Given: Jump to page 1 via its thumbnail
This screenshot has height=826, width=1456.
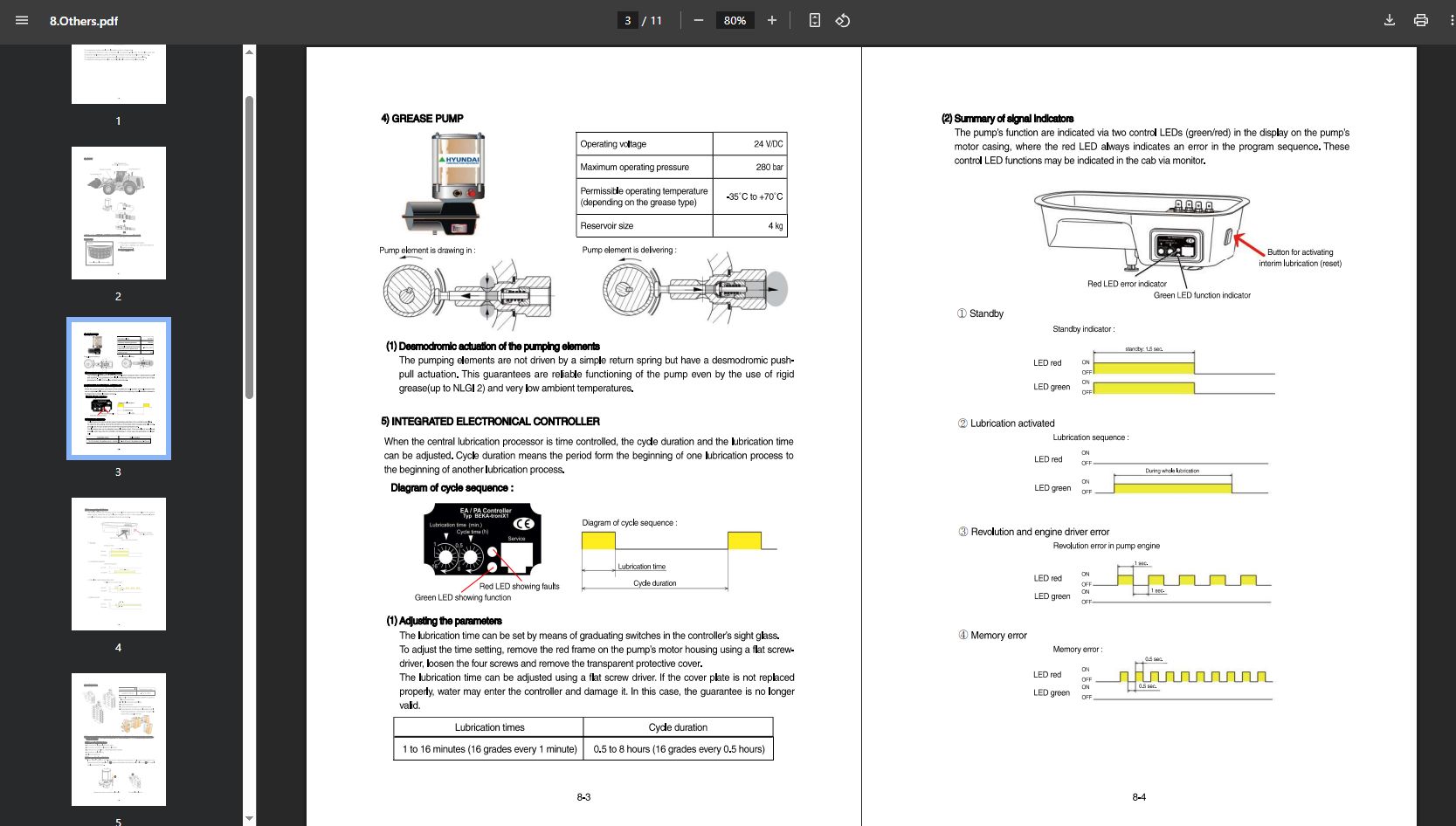Looking at the screenshot, I should (x=118, y=74).
